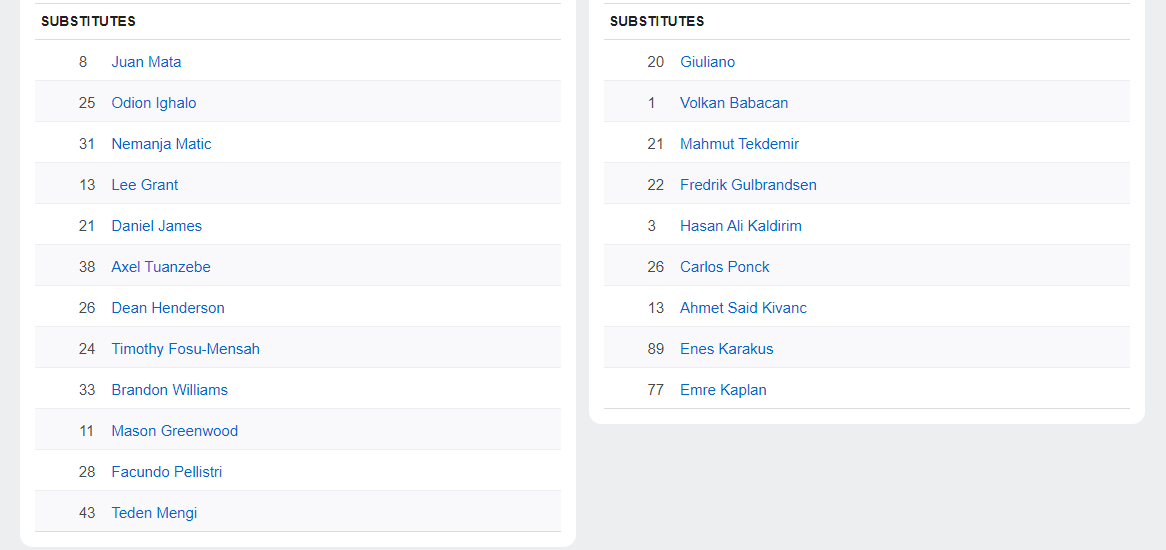Open Fredrik Gulbrandsen's profile
This screenshot has width=1166, height=550.
[x=748, y=185]
